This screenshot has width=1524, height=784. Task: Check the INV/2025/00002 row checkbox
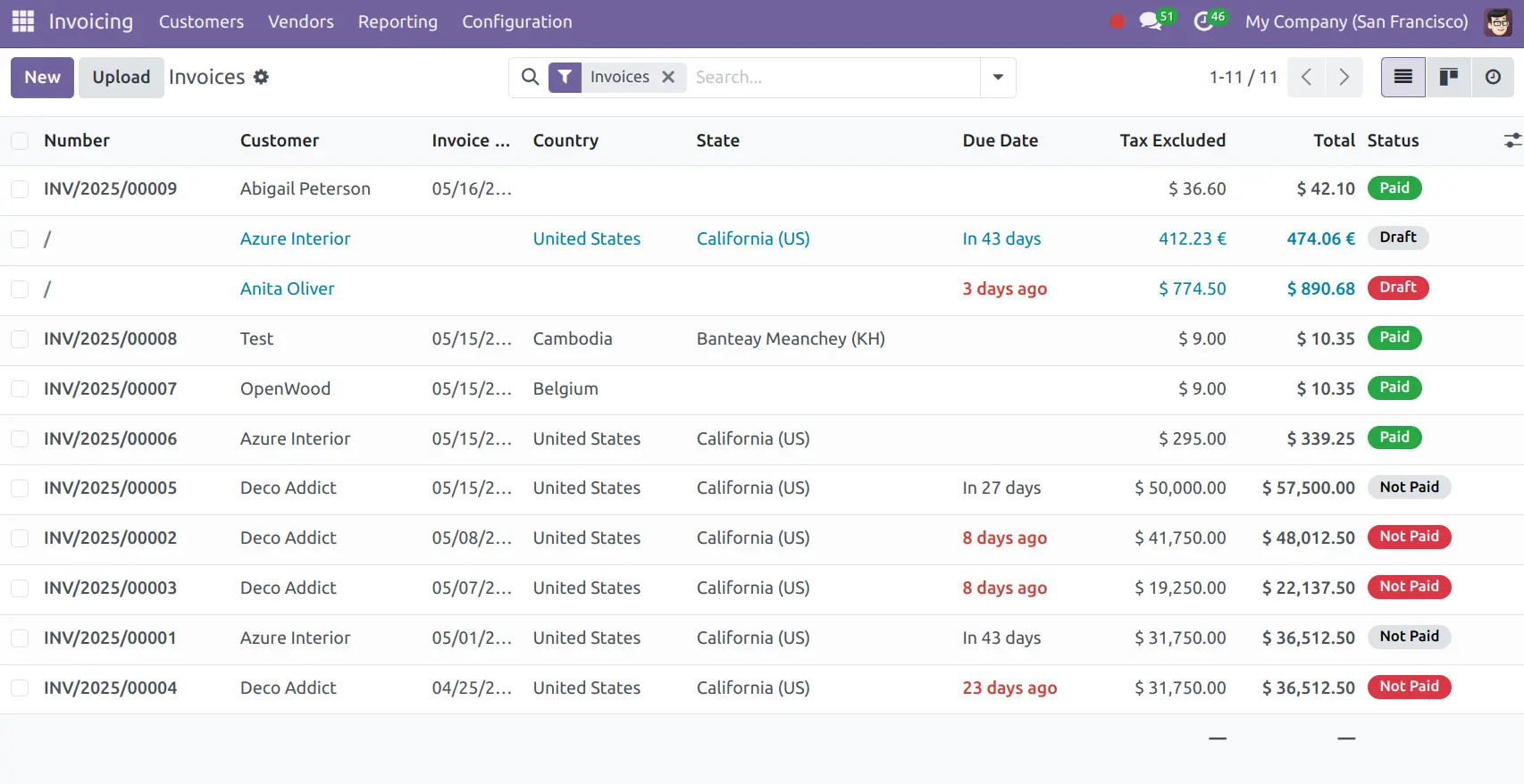pyautogui.click(x=20, y=538)
